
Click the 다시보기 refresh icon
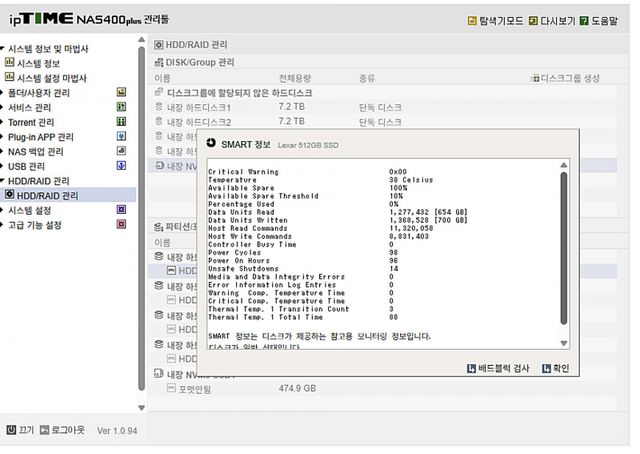534,20
